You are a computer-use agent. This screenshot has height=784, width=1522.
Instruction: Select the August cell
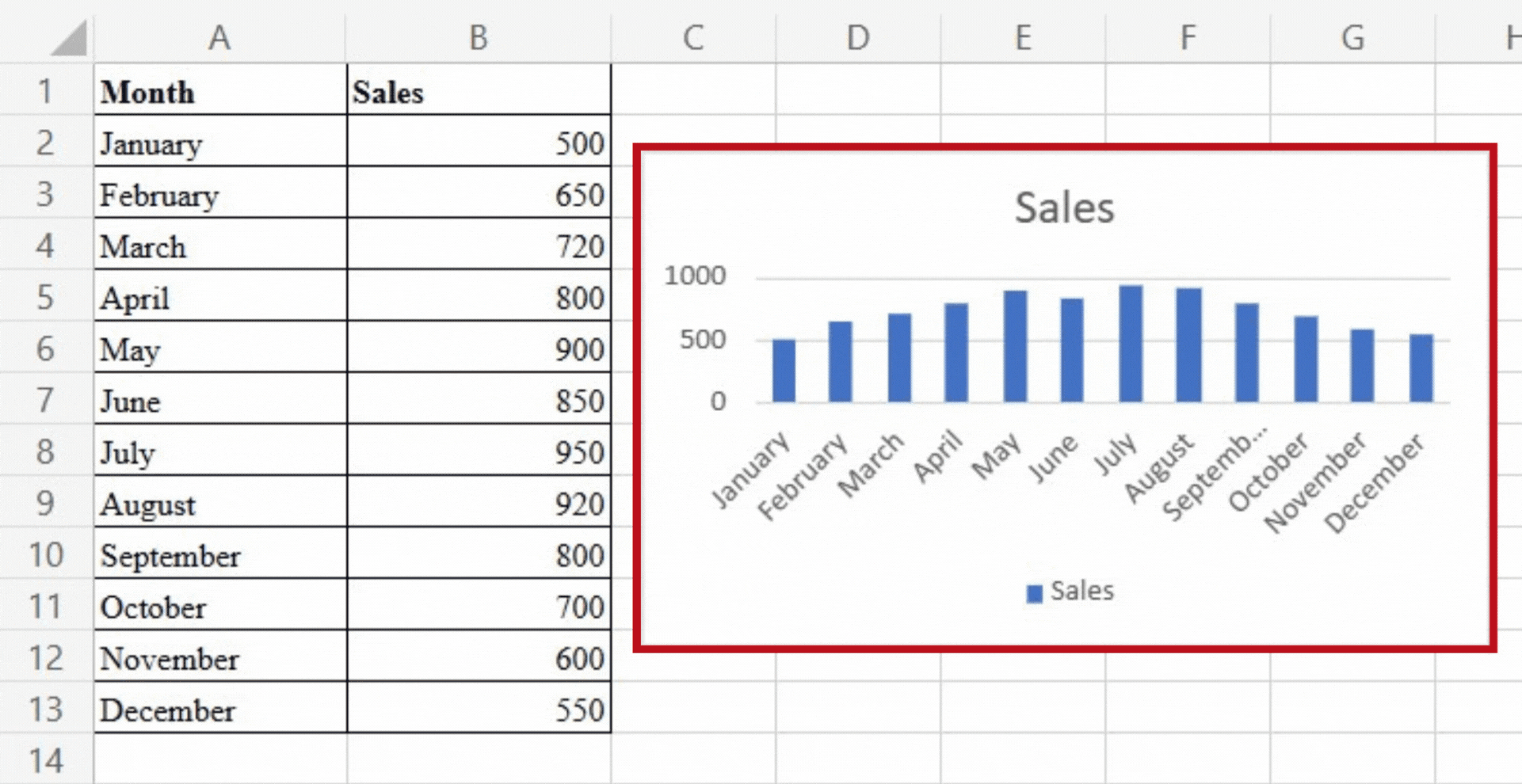click(x=220, y=502)
